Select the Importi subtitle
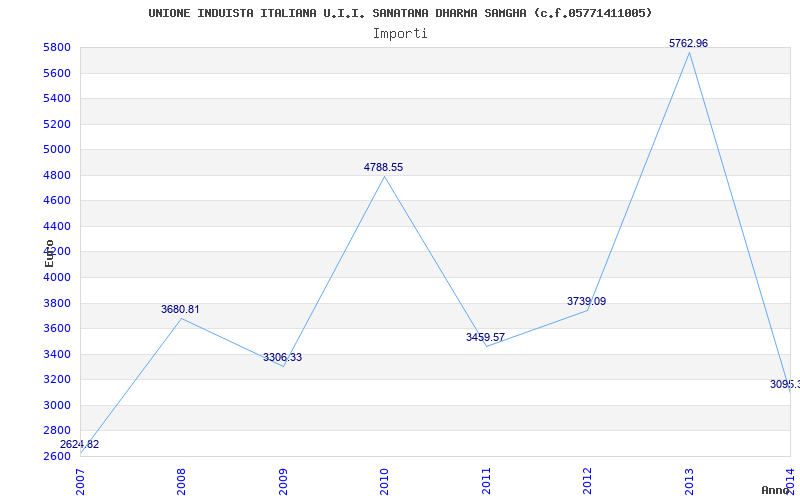 (400, 34)
